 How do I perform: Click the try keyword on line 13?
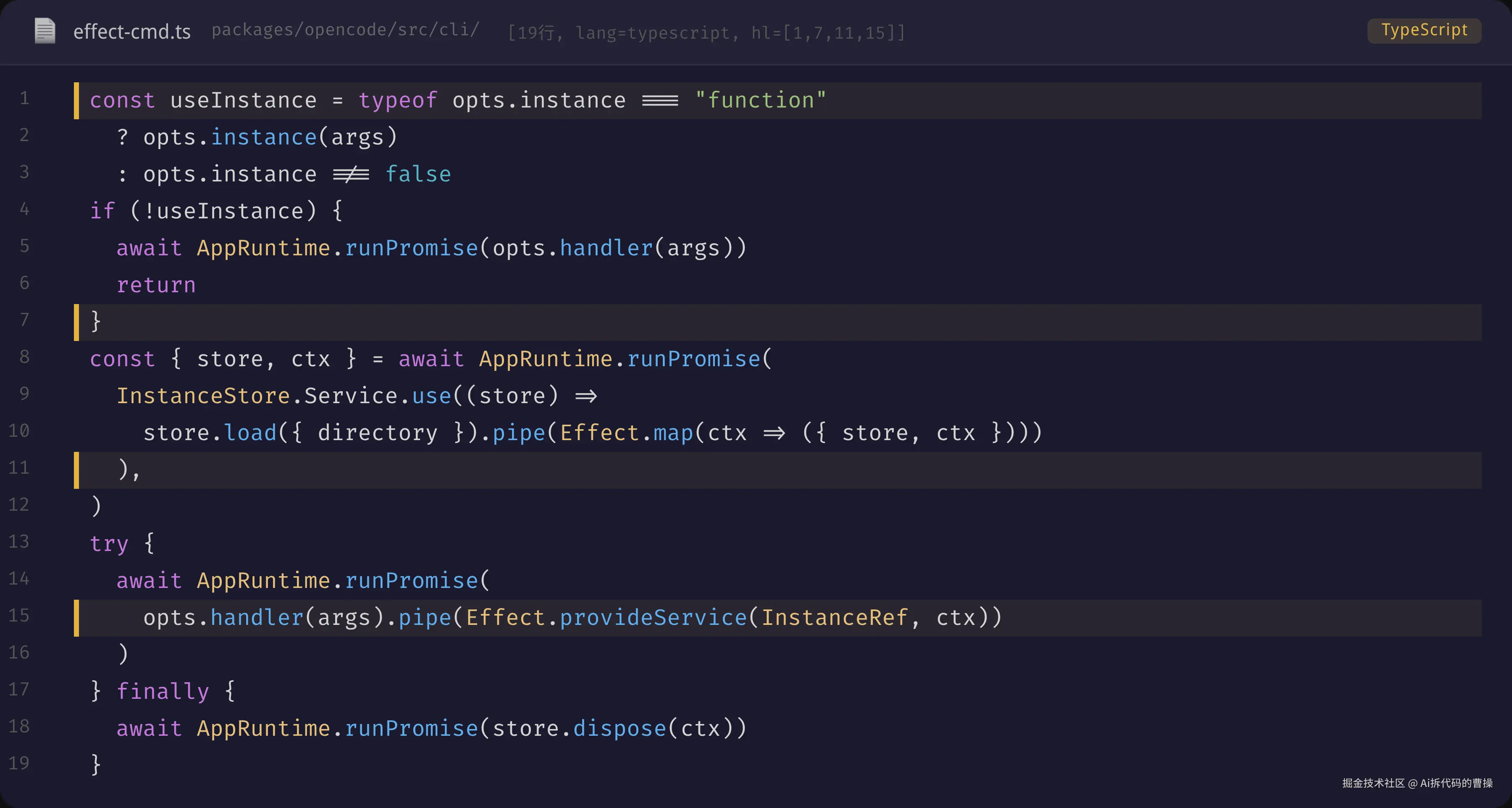tap(109, 544)
